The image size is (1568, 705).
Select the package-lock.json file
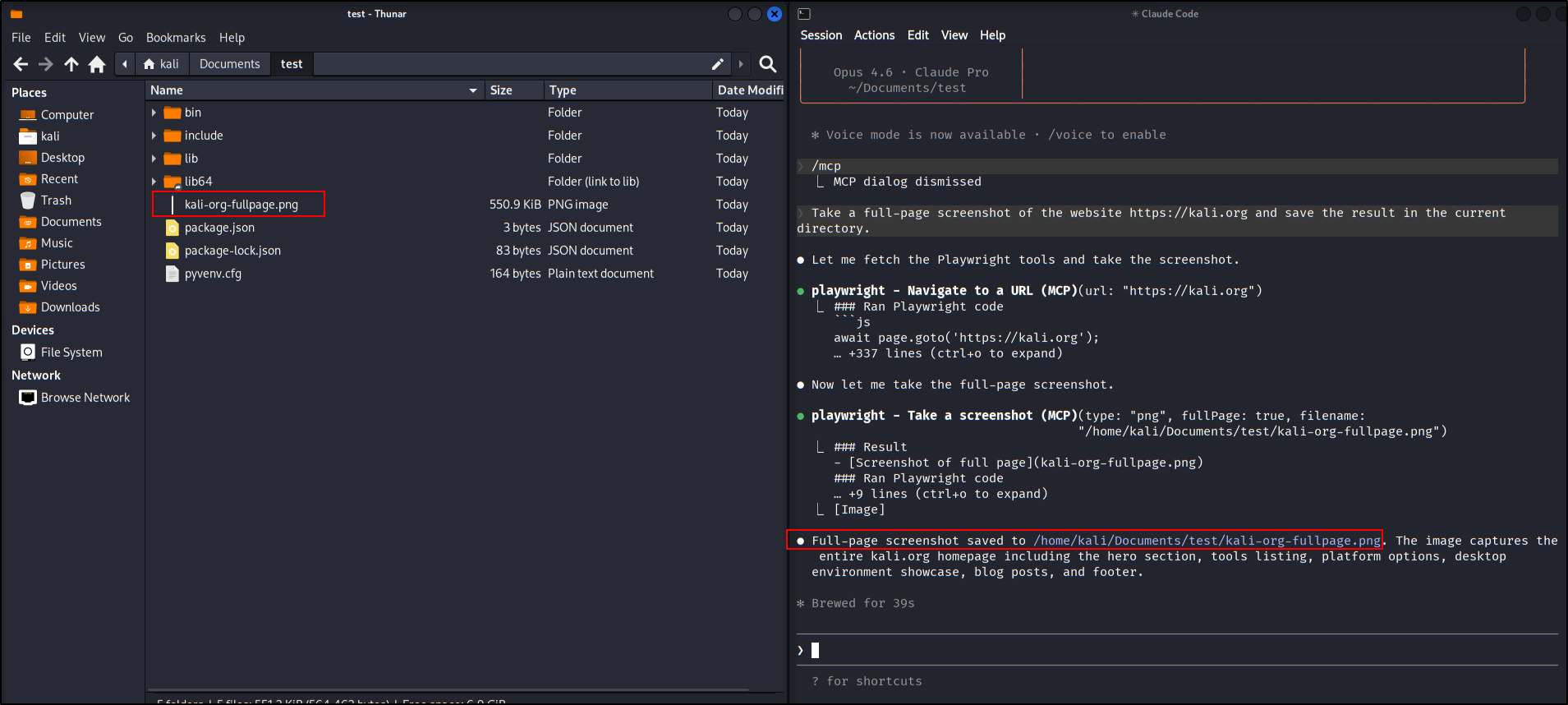(x=232, y=251)
